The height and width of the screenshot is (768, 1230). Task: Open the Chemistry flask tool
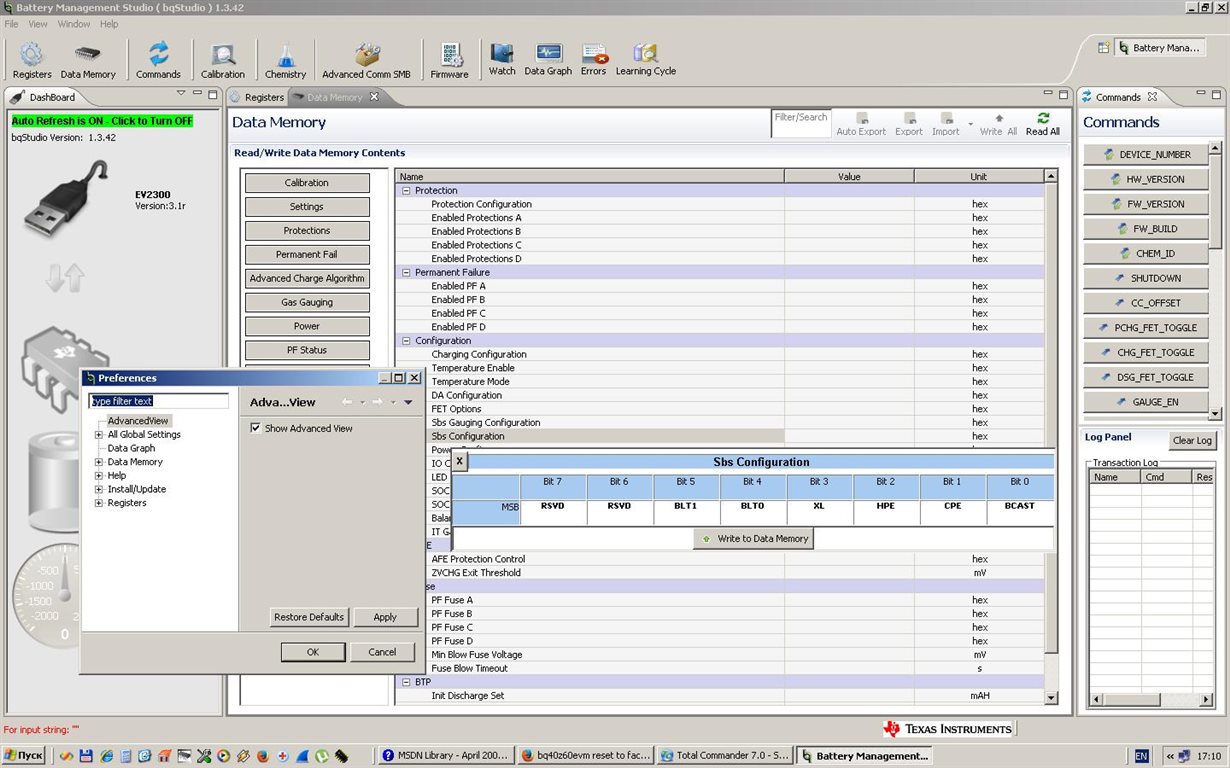[x=285, y=60]
